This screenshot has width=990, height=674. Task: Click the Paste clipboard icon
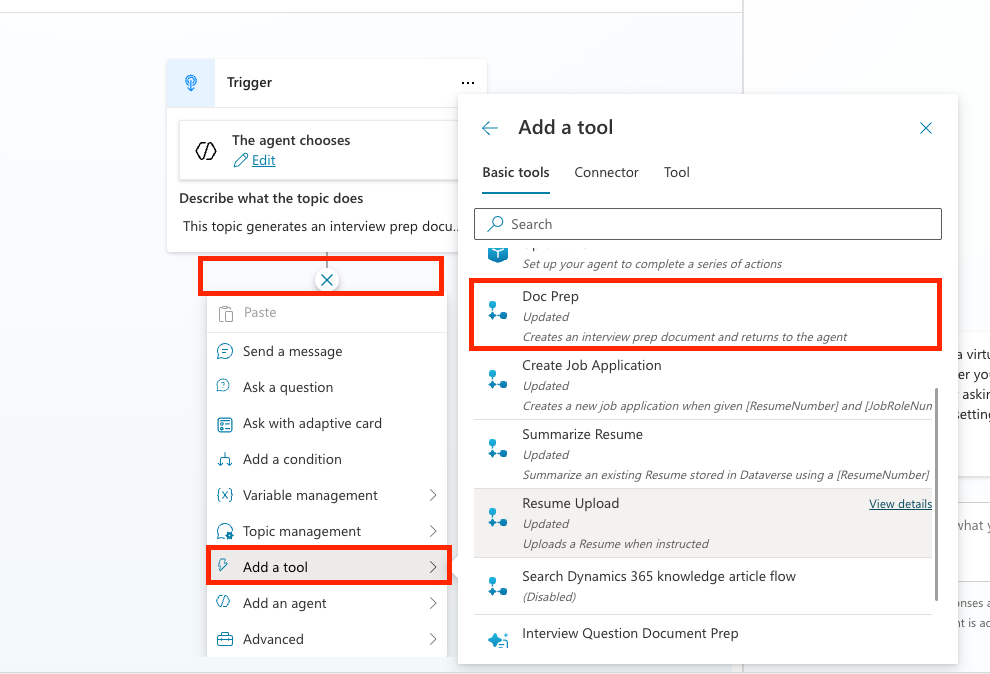pyautogui.click(x=225, y=313)
